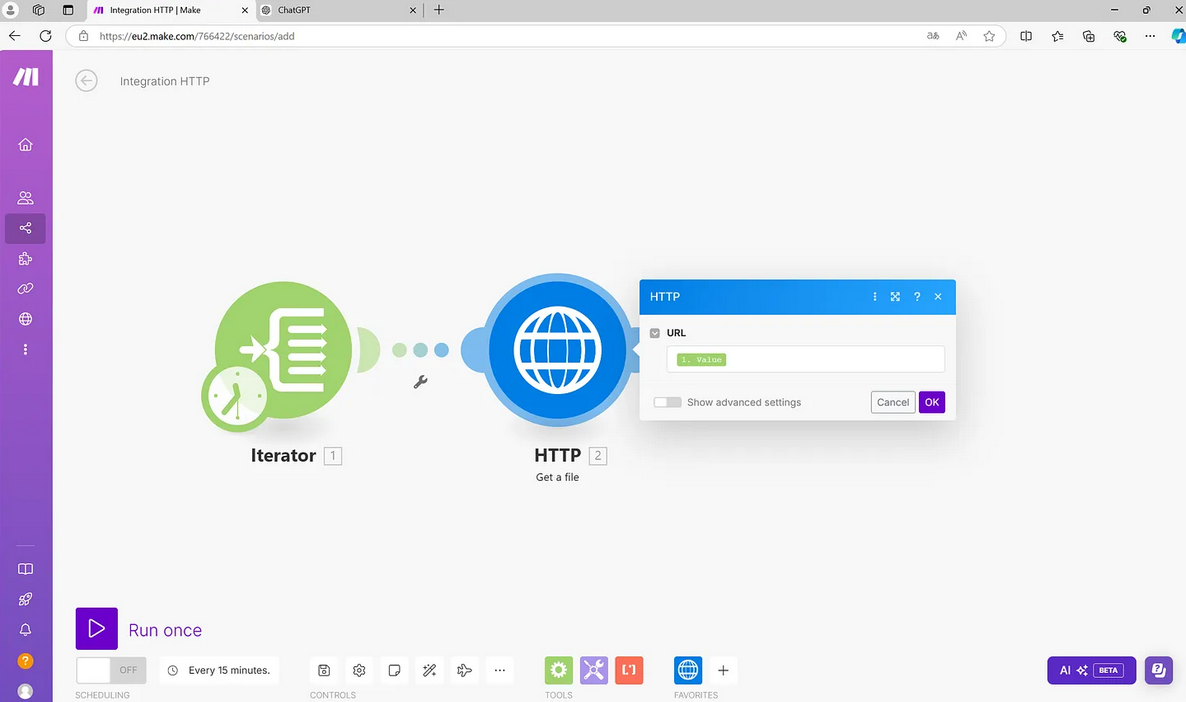Open the AI BETA assistant button
Viewport: 1186px width, 702px height.
coord(1091,670)
